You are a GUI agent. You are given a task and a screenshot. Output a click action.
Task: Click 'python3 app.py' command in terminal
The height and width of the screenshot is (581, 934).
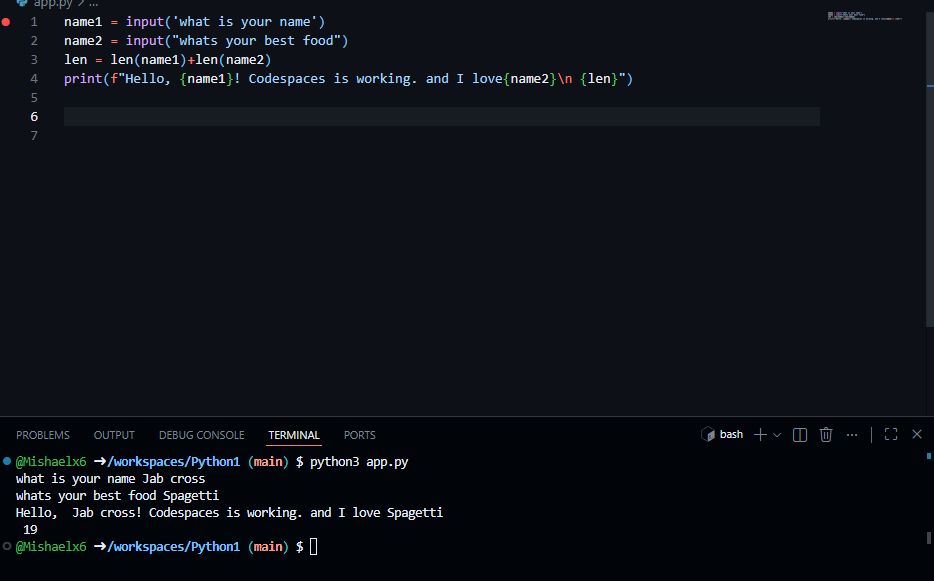pyautogui.click(x=359, y=462)
